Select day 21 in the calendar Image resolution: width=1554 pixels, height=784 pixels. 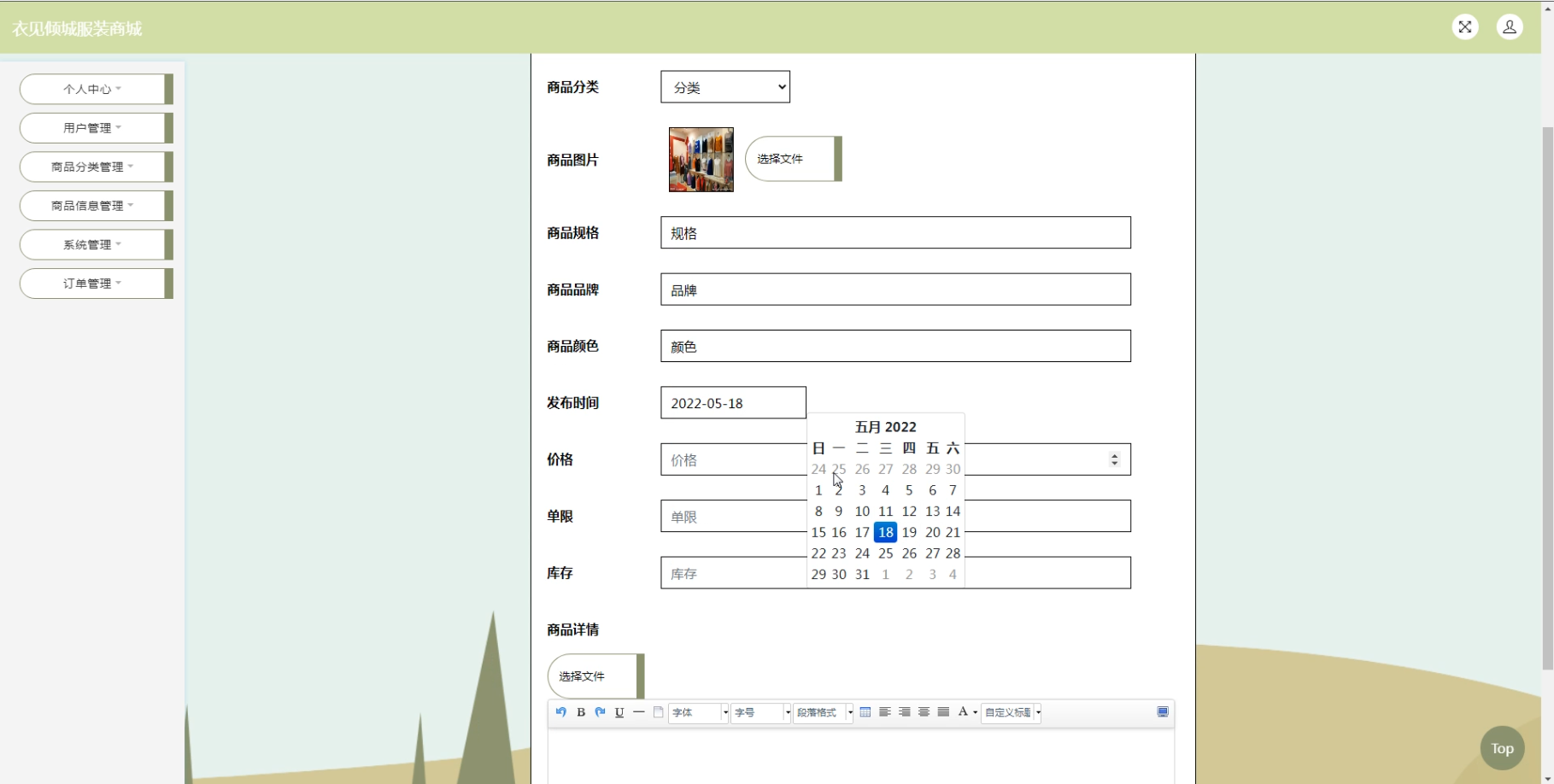953,532
